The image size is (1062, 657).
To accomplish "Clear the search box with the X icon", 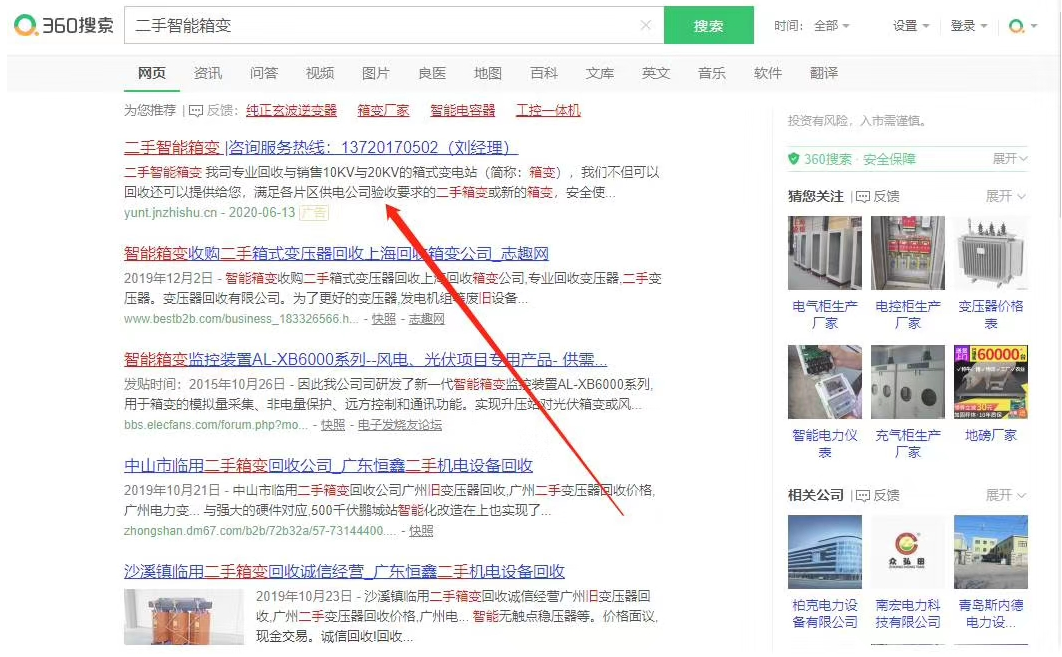I will pyautogui.click(x=645, y=25).
